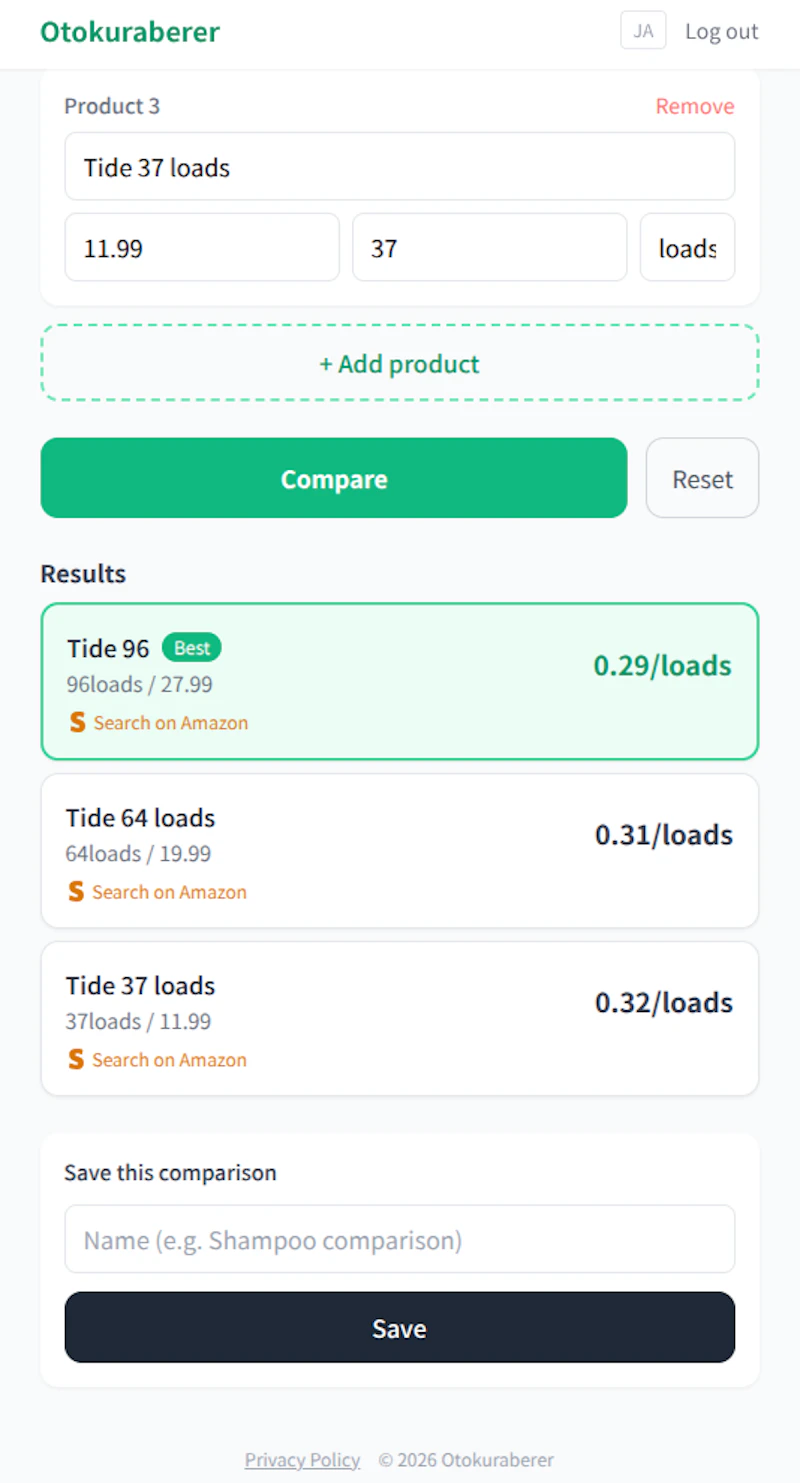Click the Best badge on Tide 96
This screenshot has width=800, height=1483.
click(x=192, y=648)
